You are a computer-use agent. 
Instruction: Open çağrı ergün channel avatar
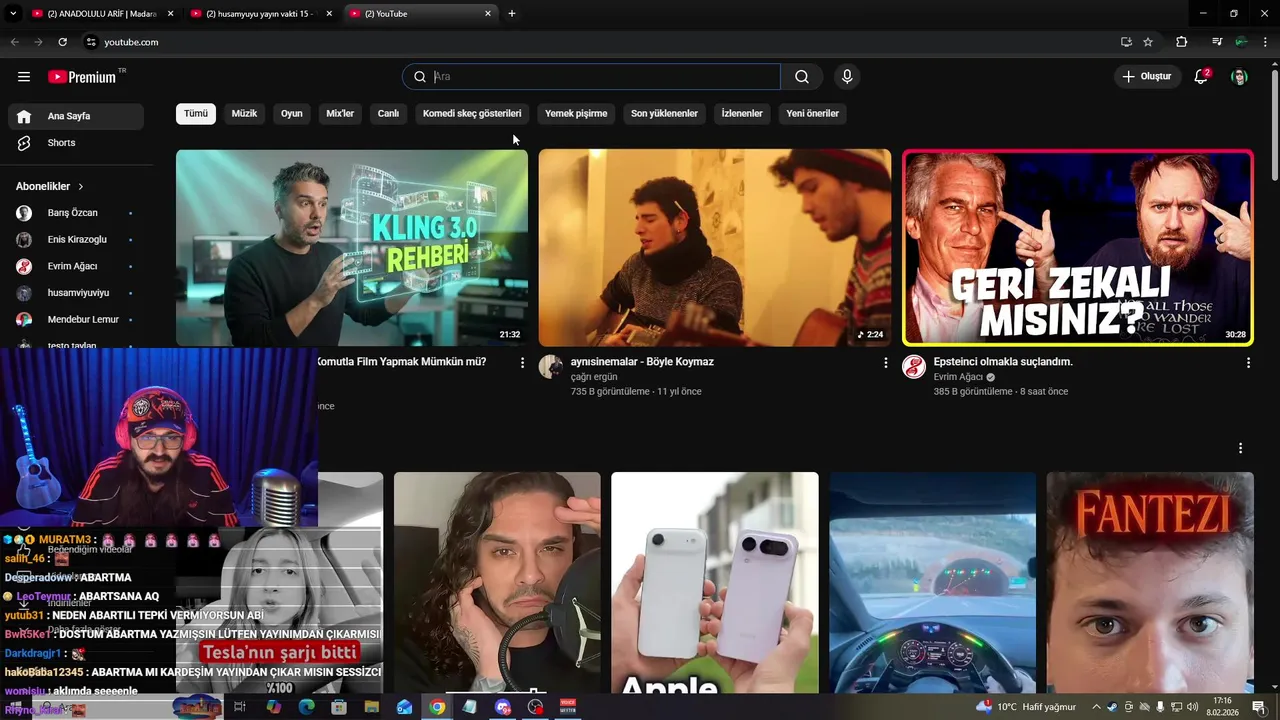coord(551,367)
